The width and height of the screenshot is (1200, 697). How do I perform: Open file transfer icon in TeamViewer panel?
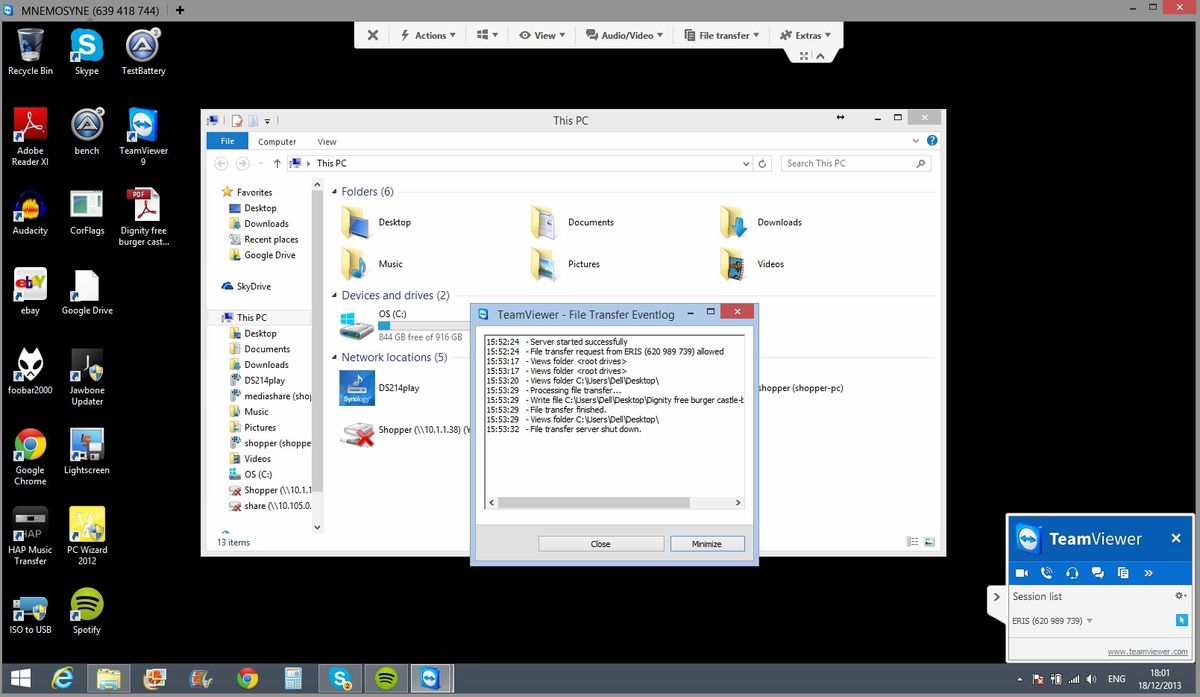tap(1122, 573)
